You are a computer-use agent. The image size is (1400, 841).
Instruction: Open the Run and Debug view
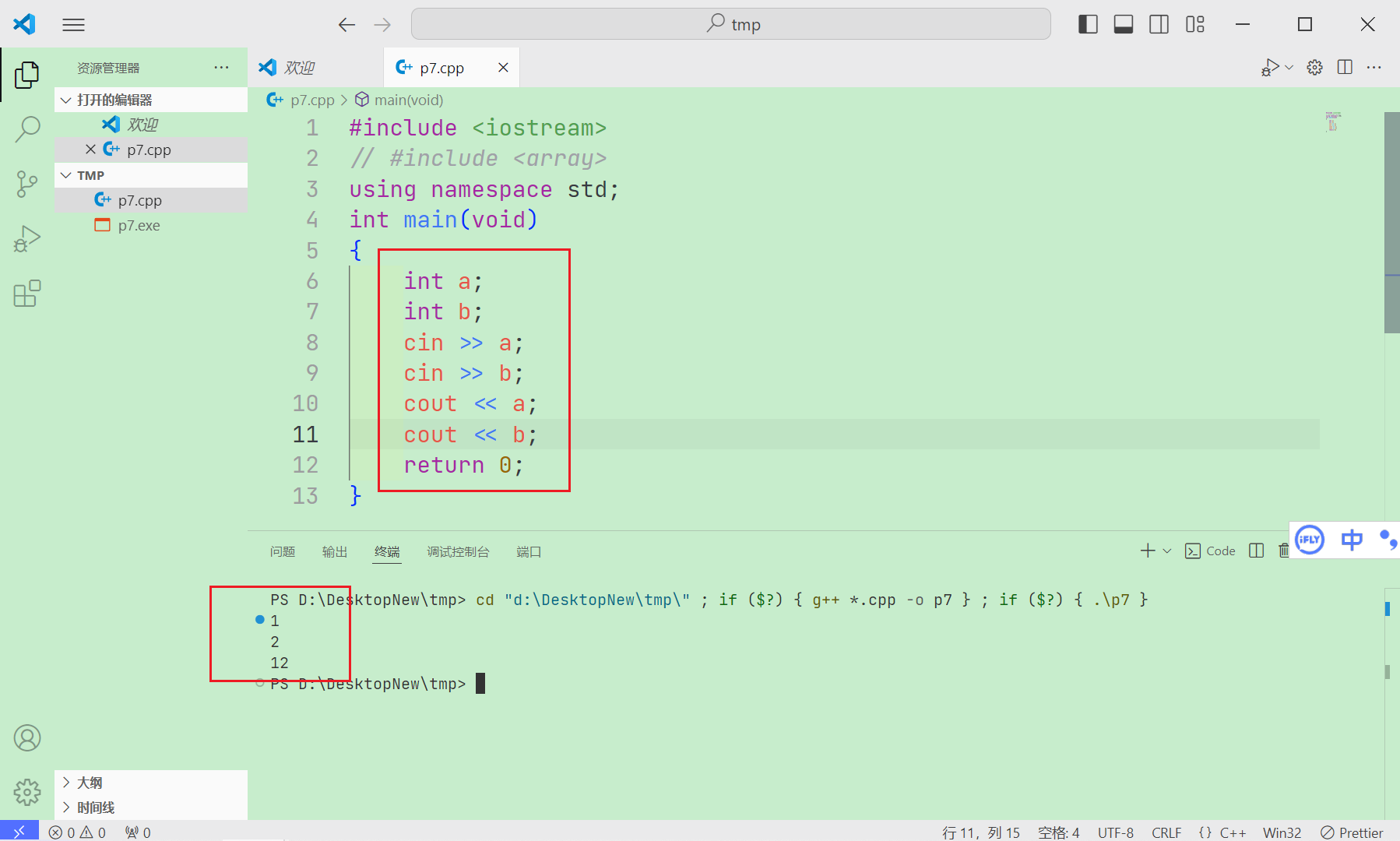[x=26, y=239]
